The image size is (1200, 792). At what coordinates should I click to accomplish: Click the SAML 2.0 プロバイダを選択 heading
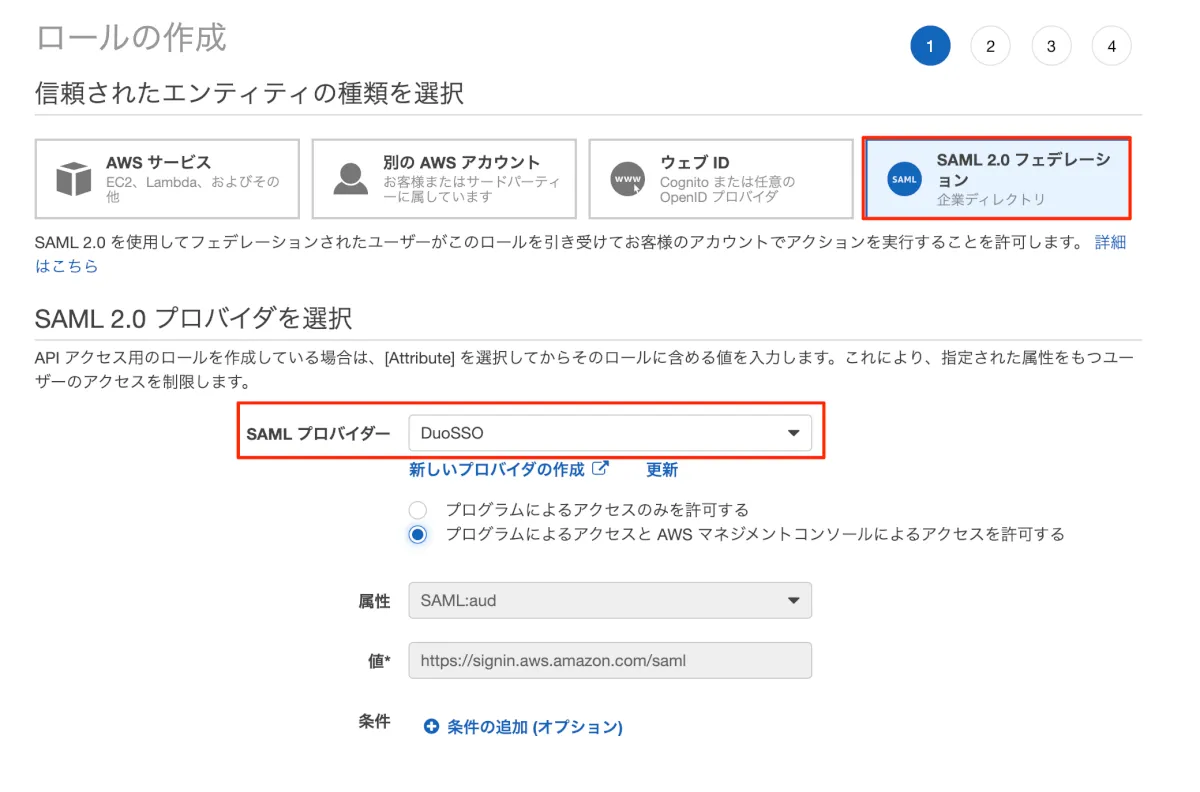point(193,318)
